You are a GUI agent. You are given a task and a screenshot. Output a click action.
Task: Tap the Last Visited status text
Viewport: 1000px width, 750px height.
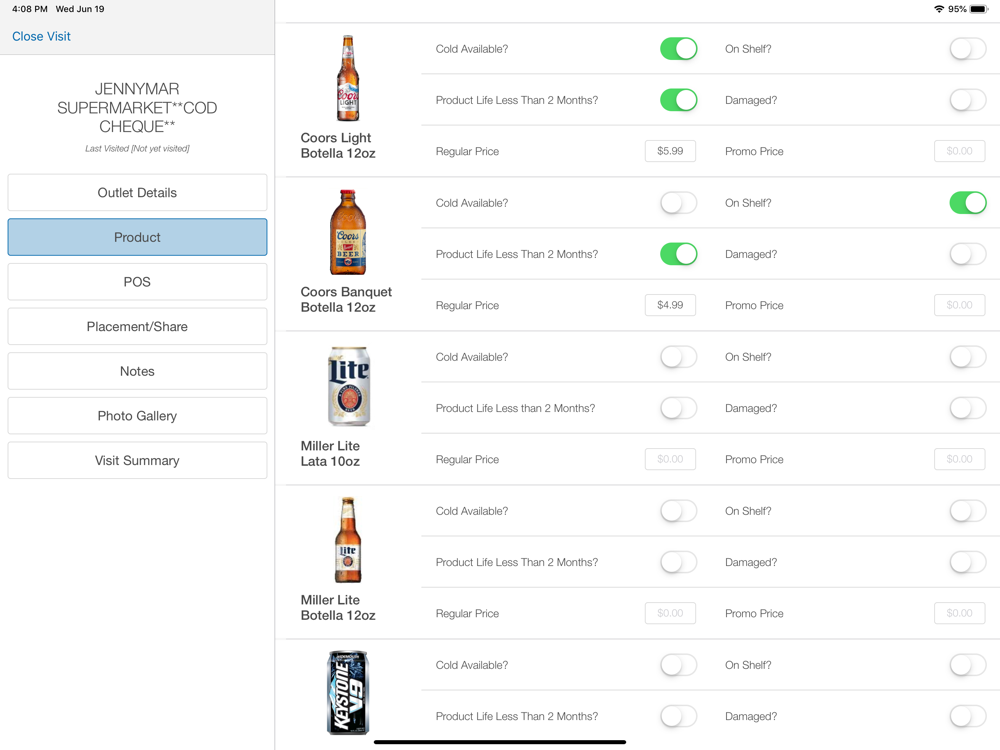click(137, 149)
